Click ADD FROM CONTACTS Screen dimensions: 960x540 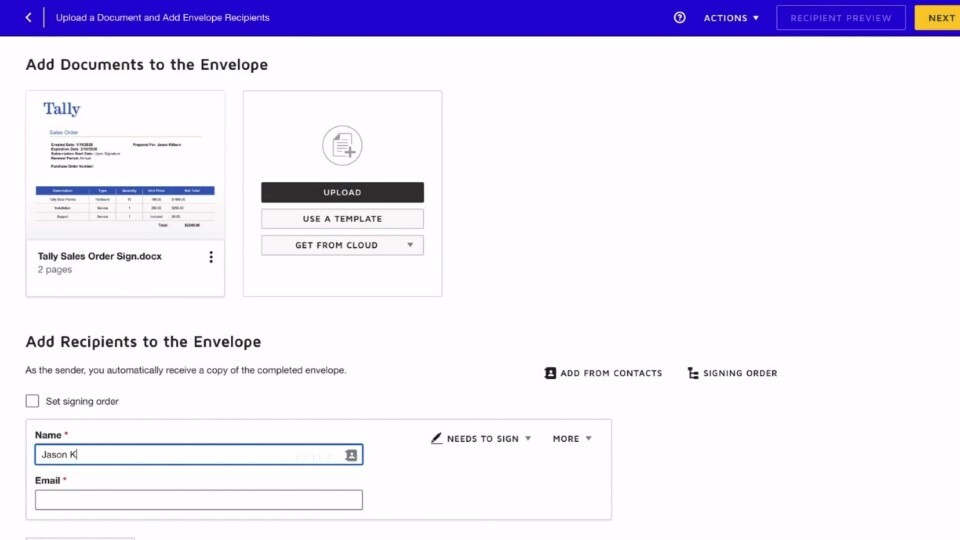tap(603, 373)
